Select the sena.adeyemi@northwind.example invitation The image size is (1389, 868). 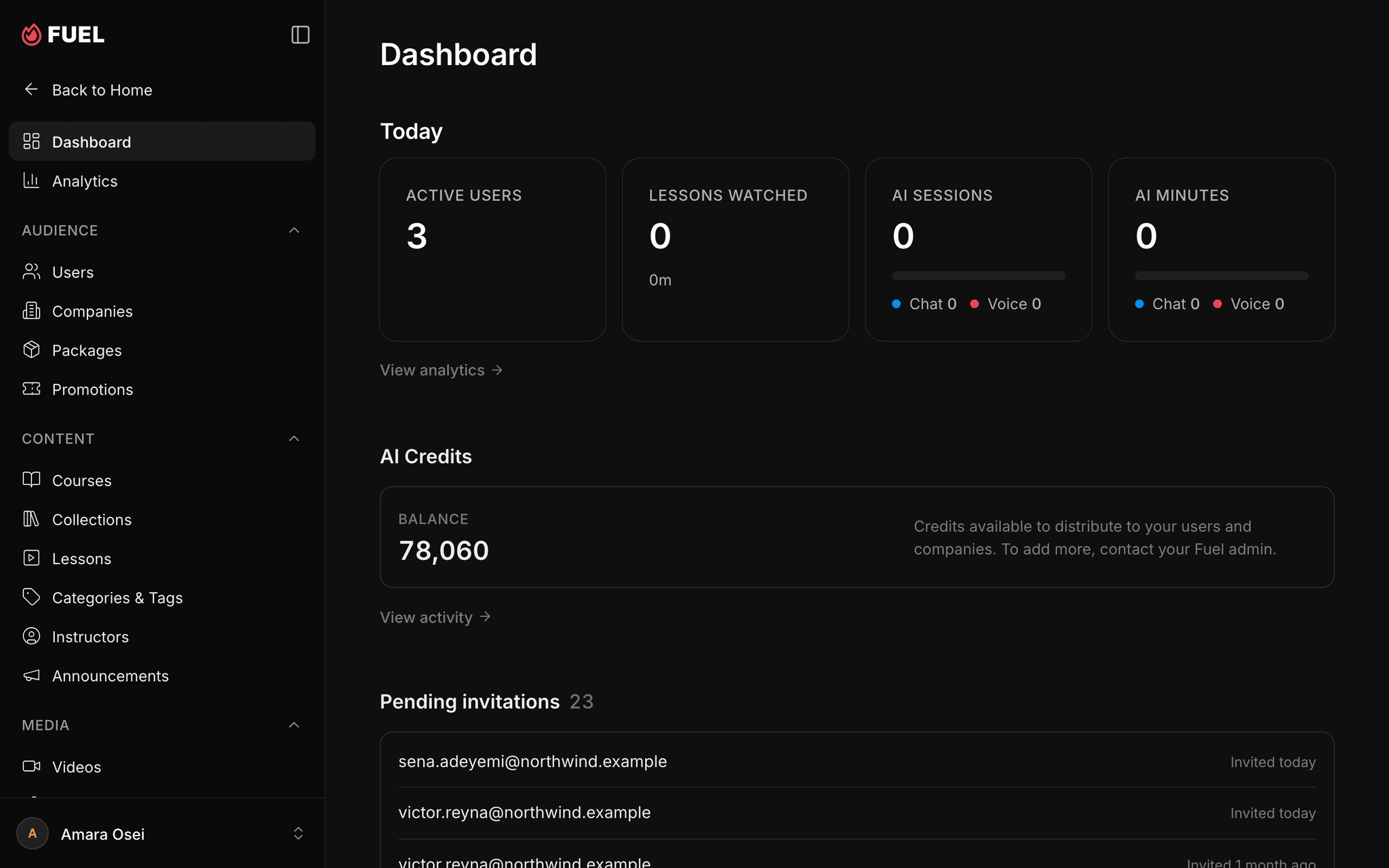pyautogui.click(x=857, y=762)
